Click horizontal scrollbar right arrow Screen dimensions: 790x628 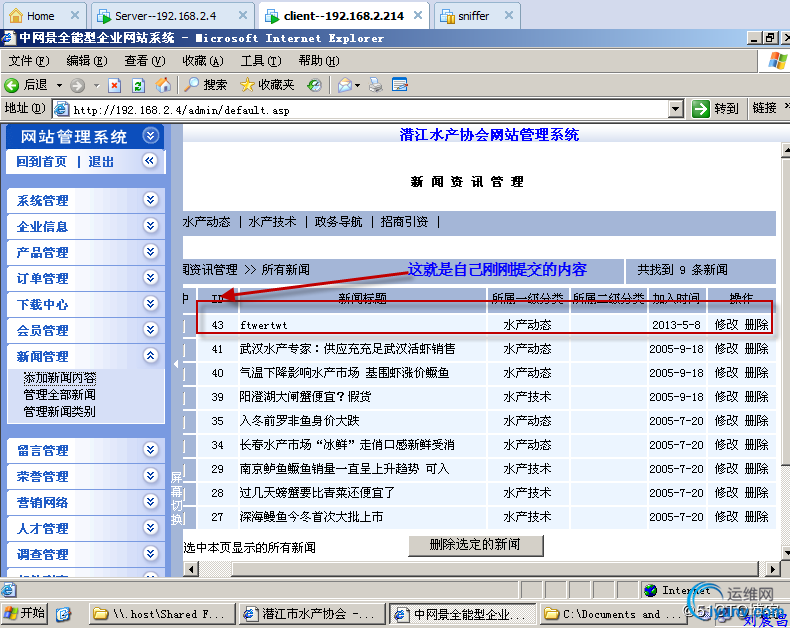(x=773, y=570)
